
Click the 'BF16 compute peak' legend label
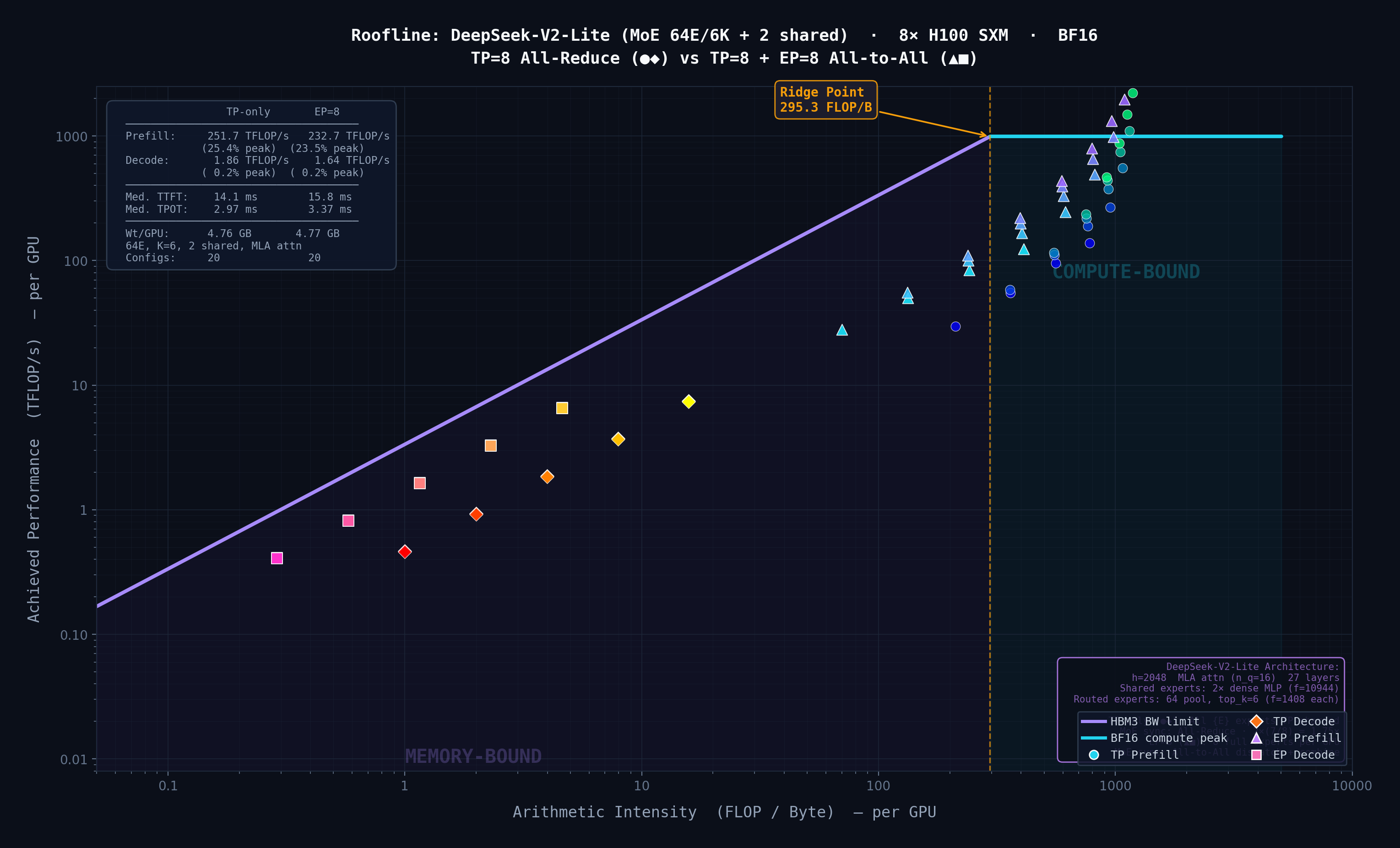click(x=1169, y=738)
